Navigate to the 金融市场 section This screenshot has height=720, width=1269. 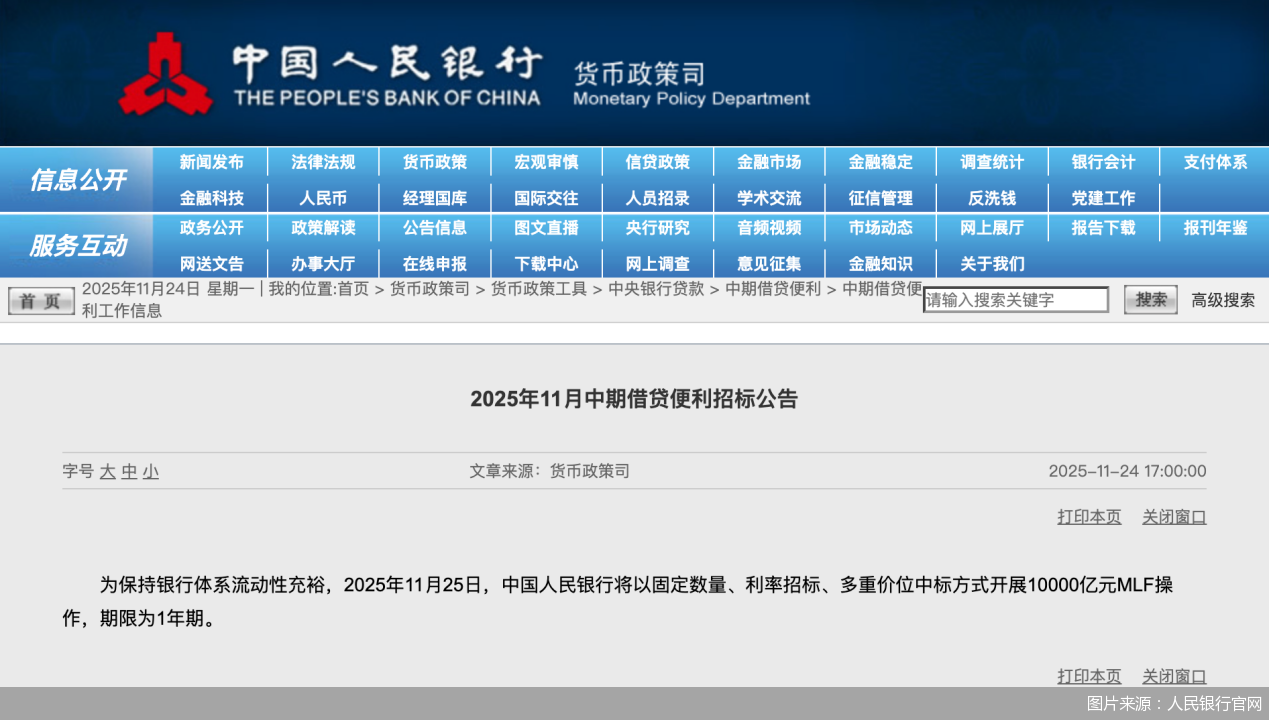coord(770,161)
